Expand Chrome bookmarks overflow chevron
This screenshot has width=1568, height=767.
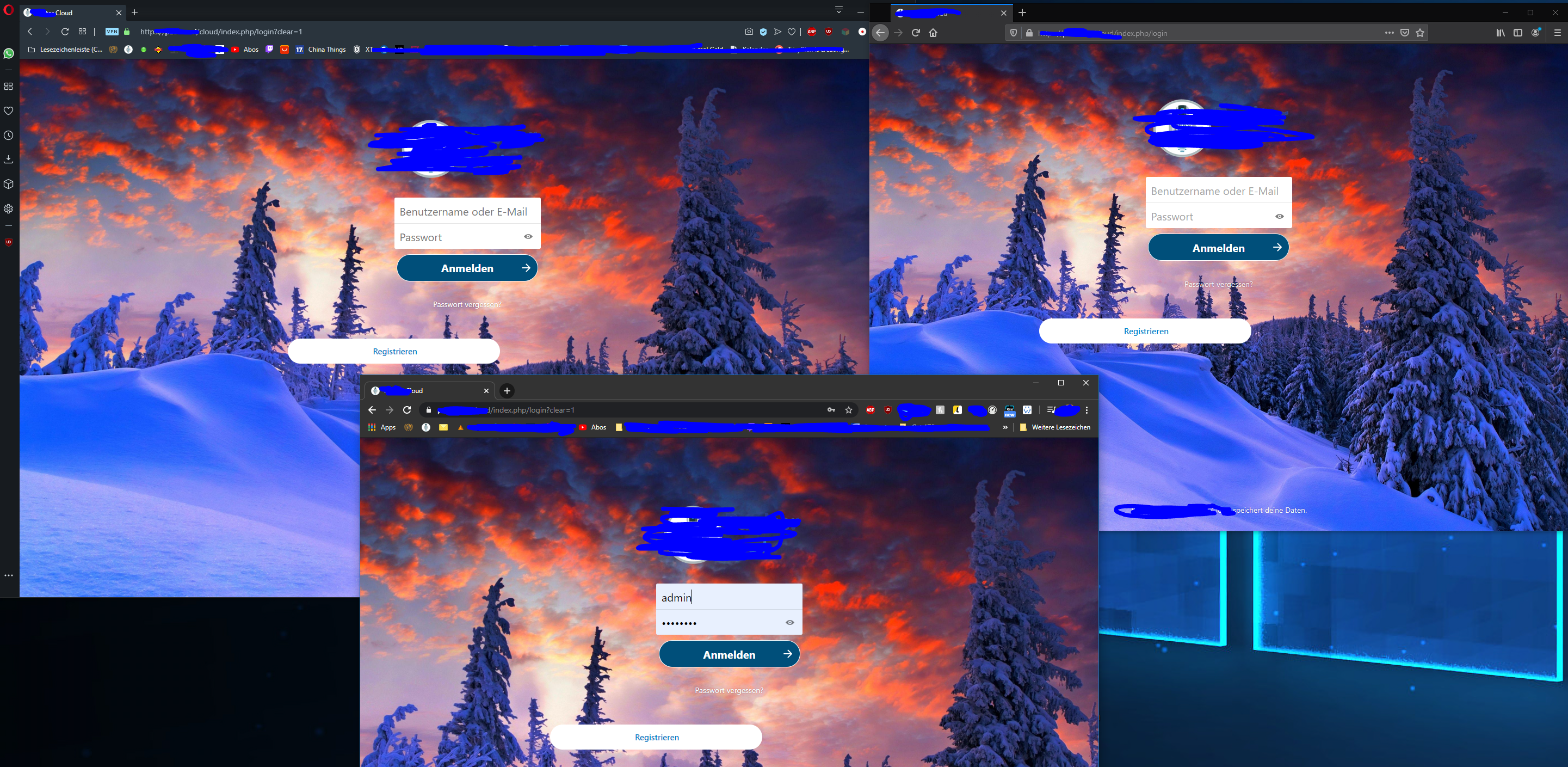1005,427
